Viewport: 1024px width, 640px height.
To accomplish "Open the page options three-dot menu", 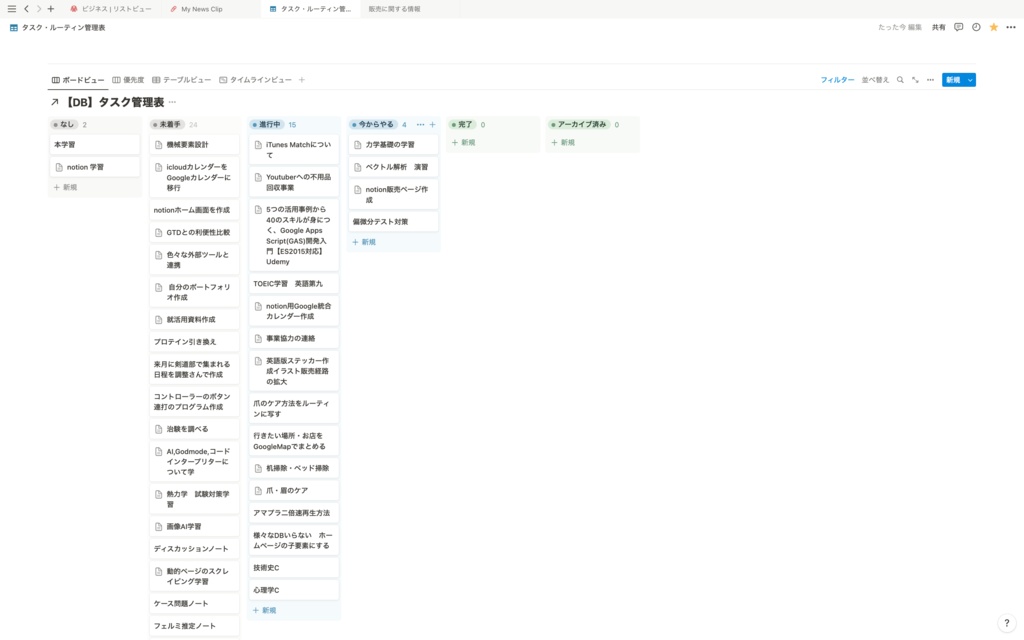I will [x=1011, y=27].
